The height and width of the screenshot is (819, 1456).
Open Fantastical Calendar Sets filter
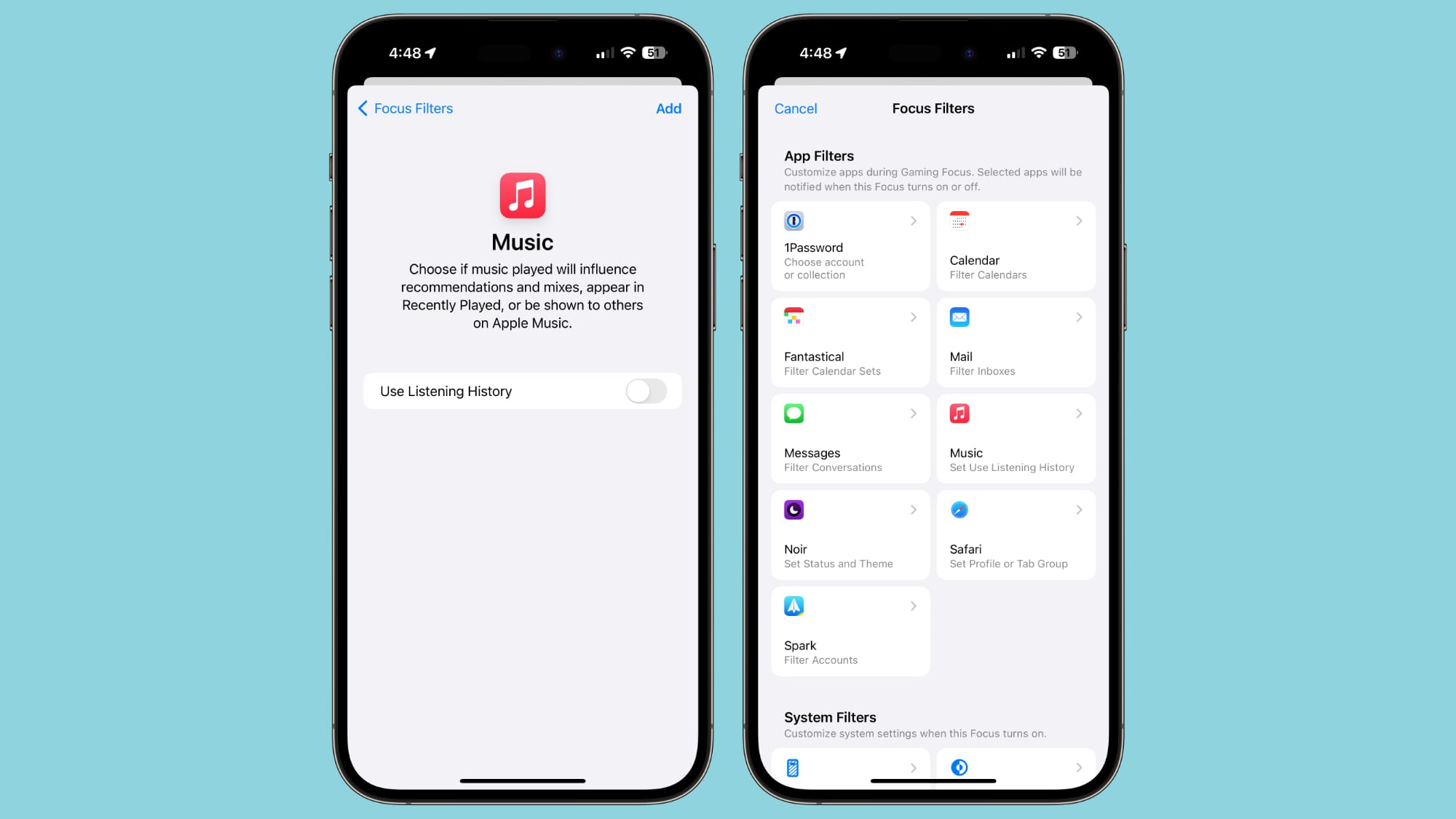[849, 341]
